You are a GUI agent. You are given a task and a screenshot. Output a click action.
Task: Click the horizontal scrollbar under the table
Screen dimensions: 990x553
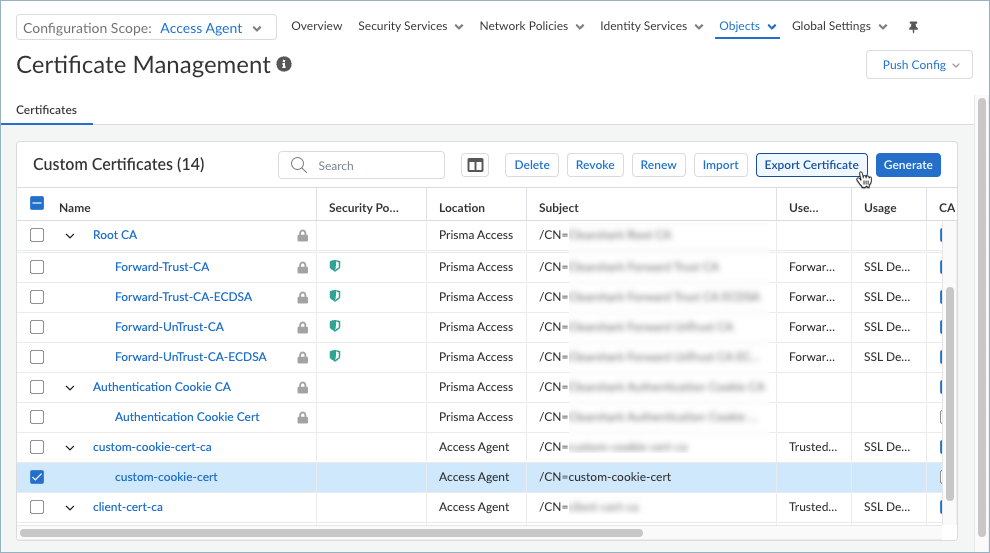[x=330, y=533]
